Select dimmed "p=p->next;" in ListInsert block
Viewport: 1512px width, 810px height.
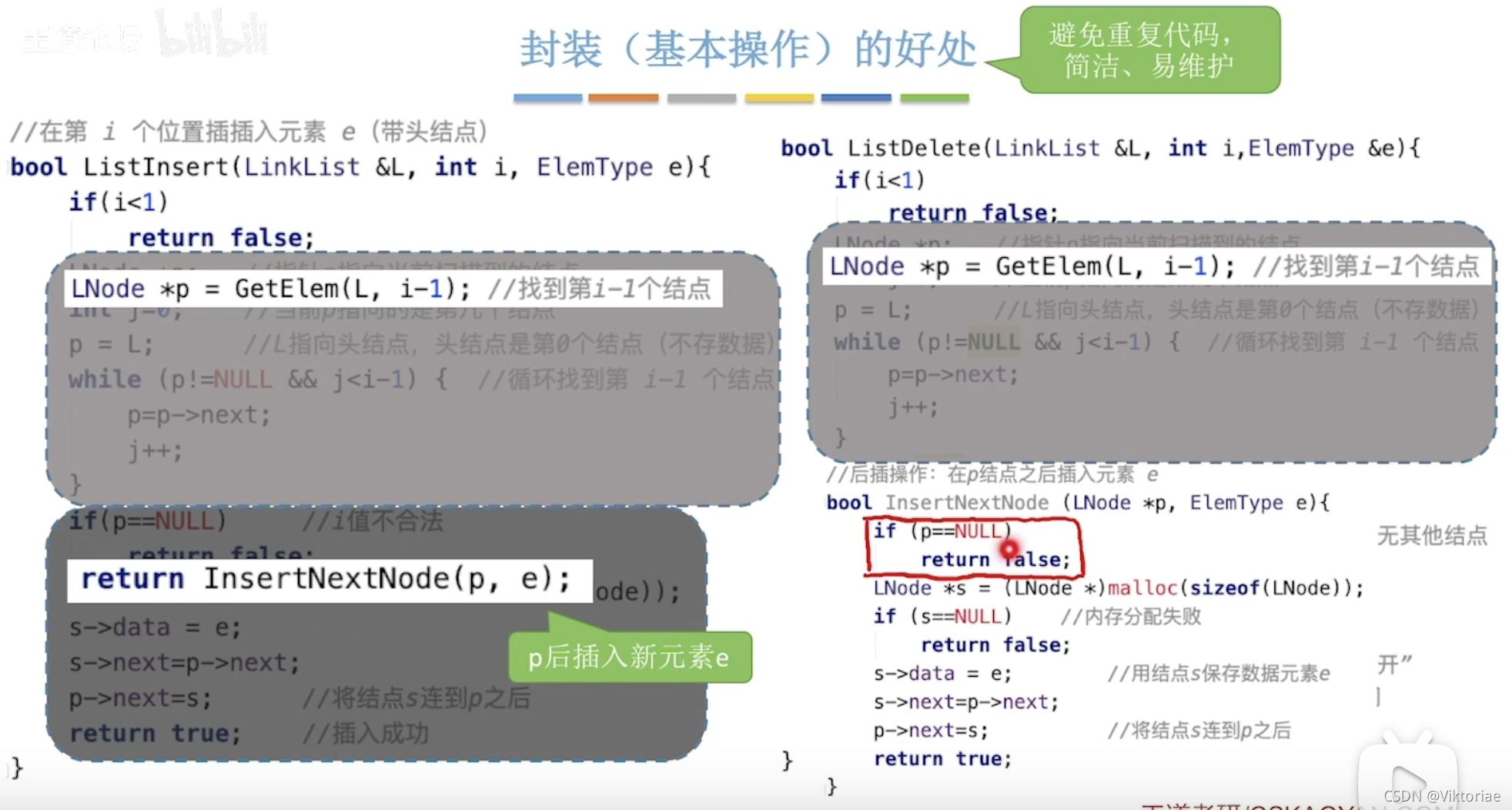point(199,416)
